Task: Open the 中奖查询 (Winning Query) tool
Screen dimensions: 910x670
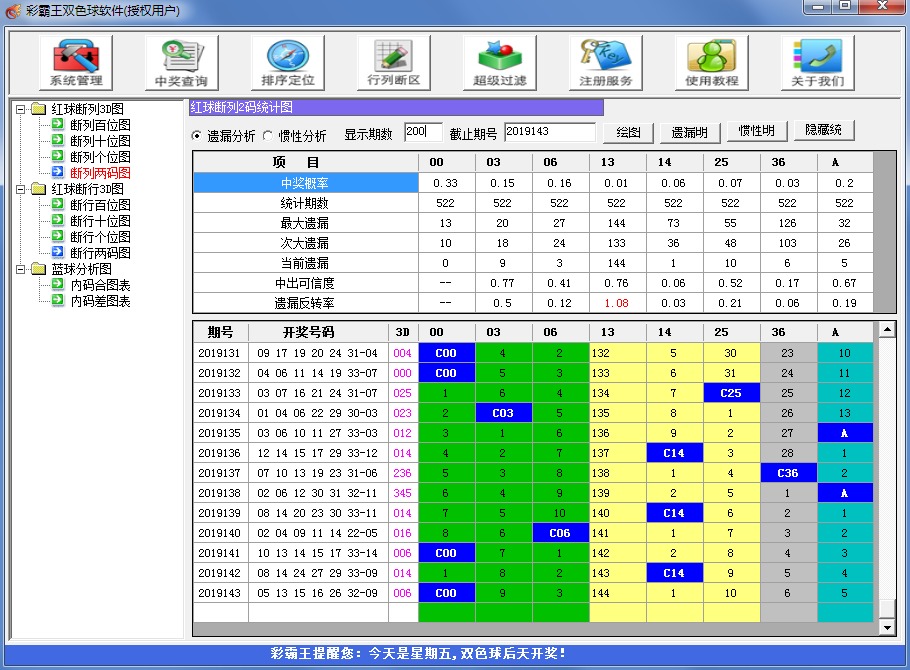Action: (x=180, y=62)
